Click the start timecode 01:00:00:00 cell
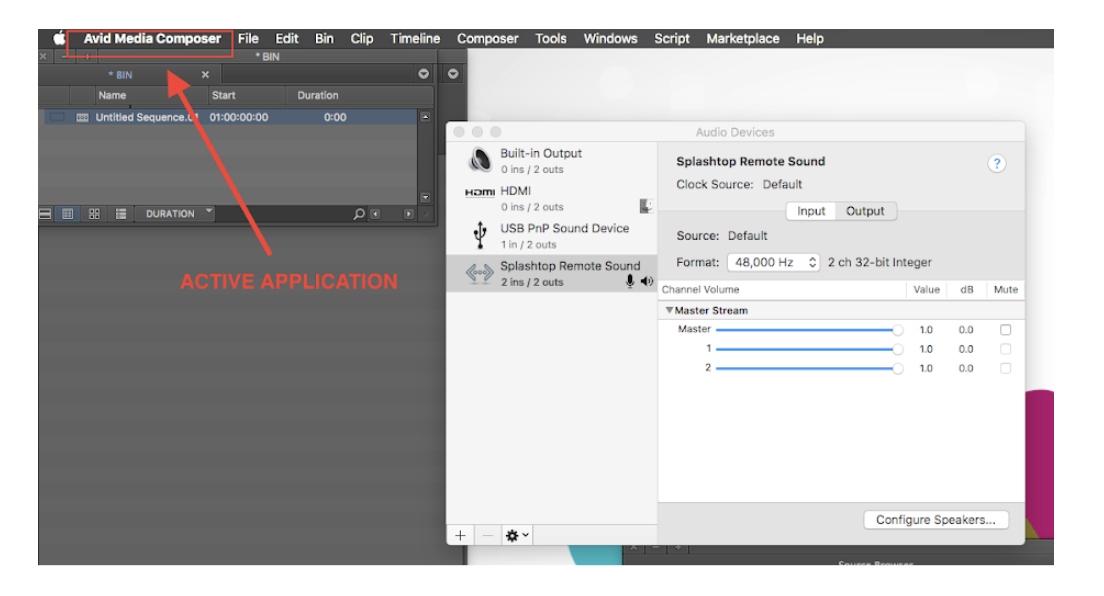 point(239,117)
